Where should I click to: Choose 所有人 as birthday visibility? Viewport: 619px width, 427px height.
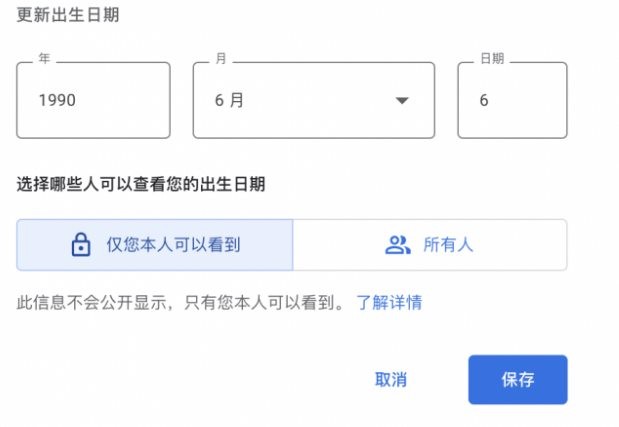click(x=430, y=245)
